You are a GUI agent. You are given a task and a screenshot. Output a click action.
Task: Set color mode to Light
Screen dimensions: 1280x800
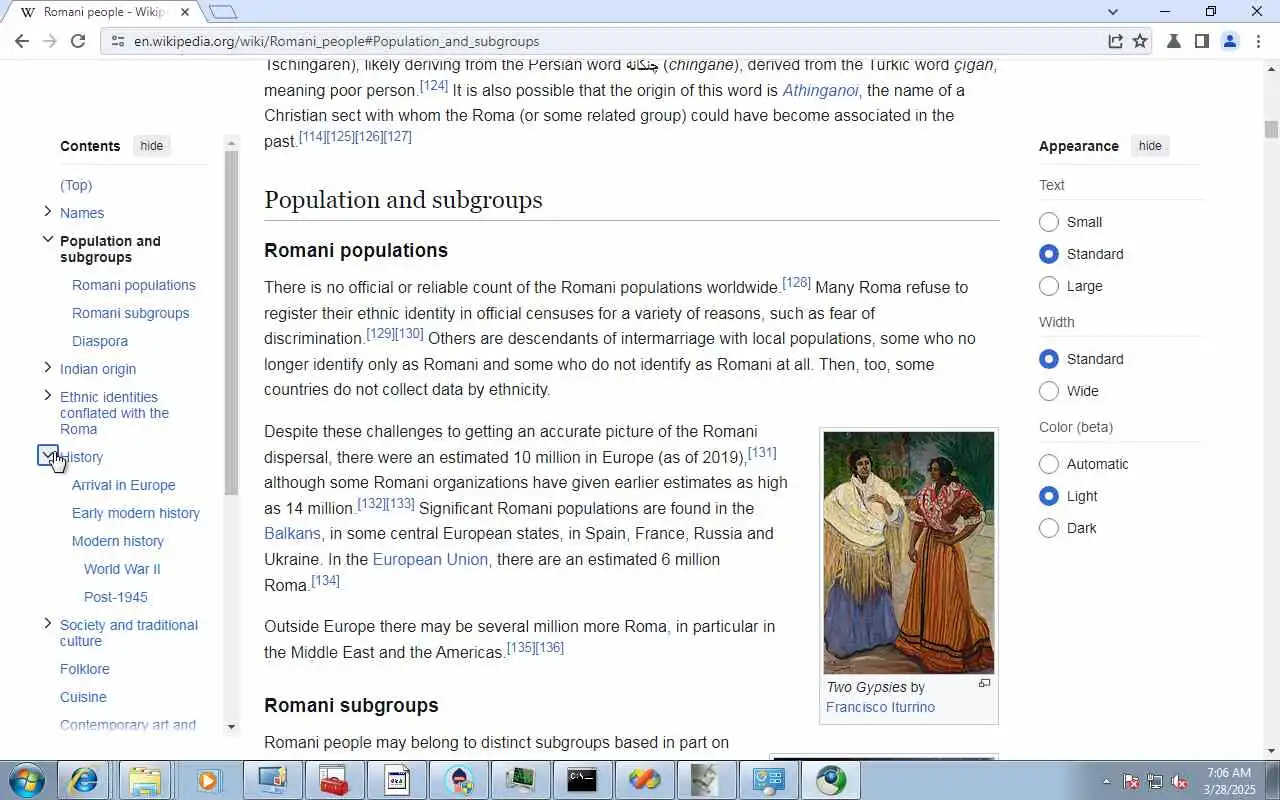coord(1049,496)
